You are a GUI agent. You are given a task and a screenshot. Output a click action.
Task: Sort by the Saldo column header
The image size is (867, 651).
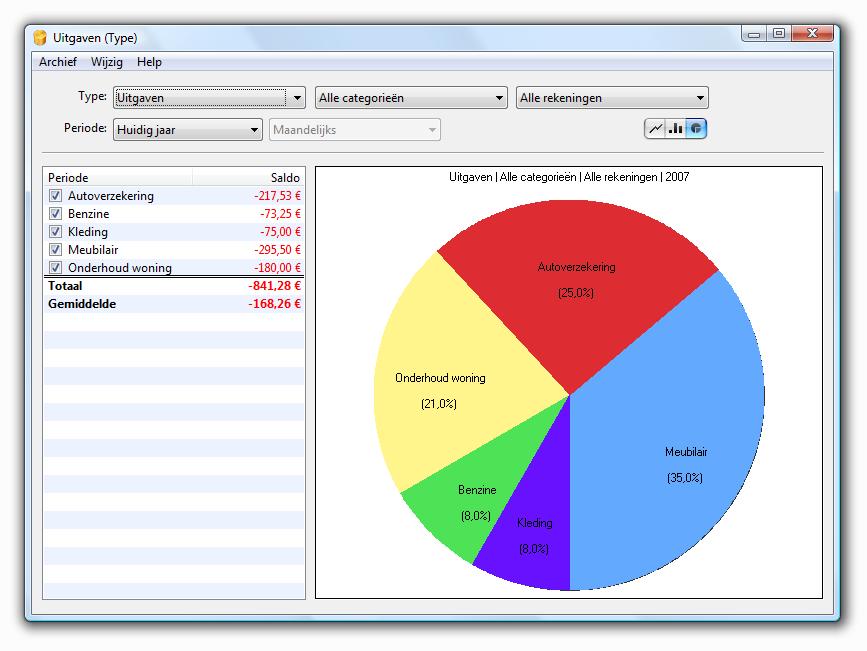pyautogui.click(x=248, y=177)
